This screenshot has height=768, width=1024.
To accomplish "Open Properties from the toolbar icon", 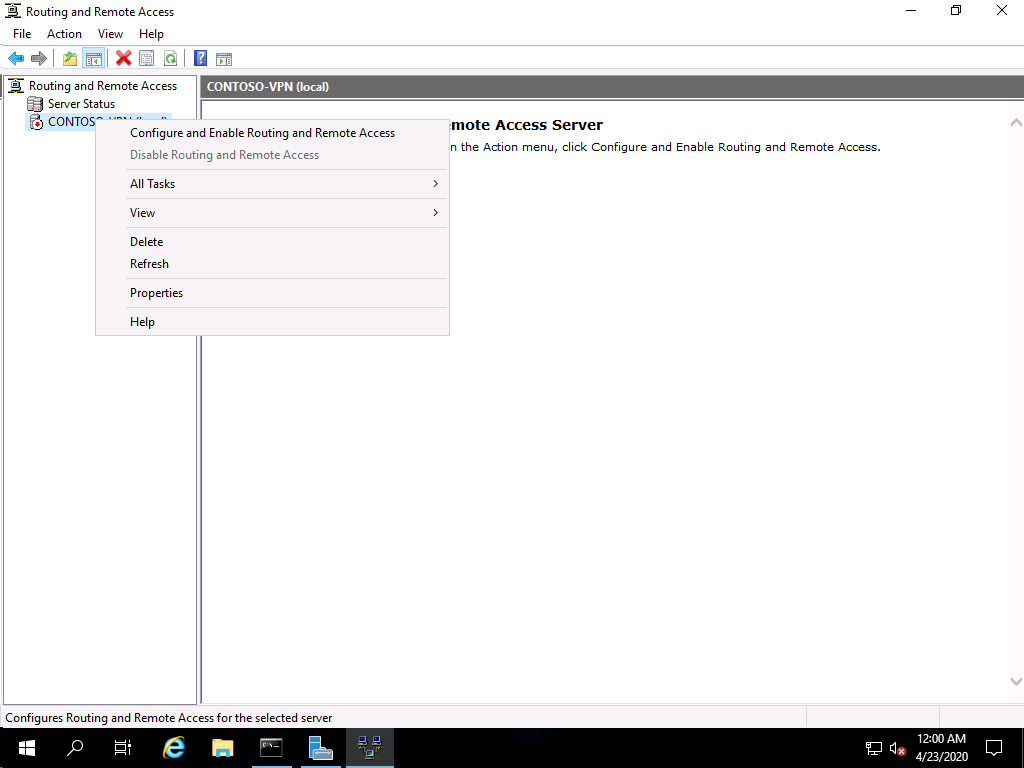I will pos(147,59).
